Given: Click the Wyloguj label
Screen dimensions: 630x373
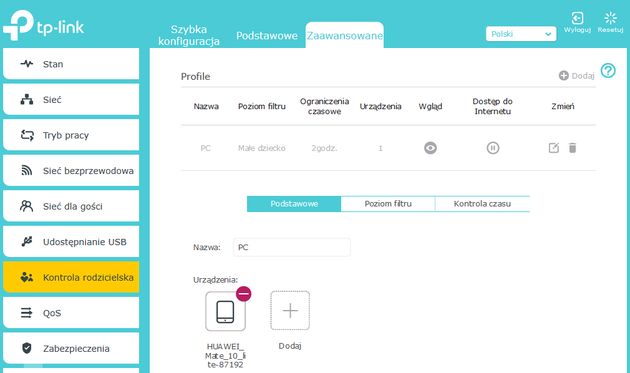Looking at the screenshot, I should [x=577, y=30].
